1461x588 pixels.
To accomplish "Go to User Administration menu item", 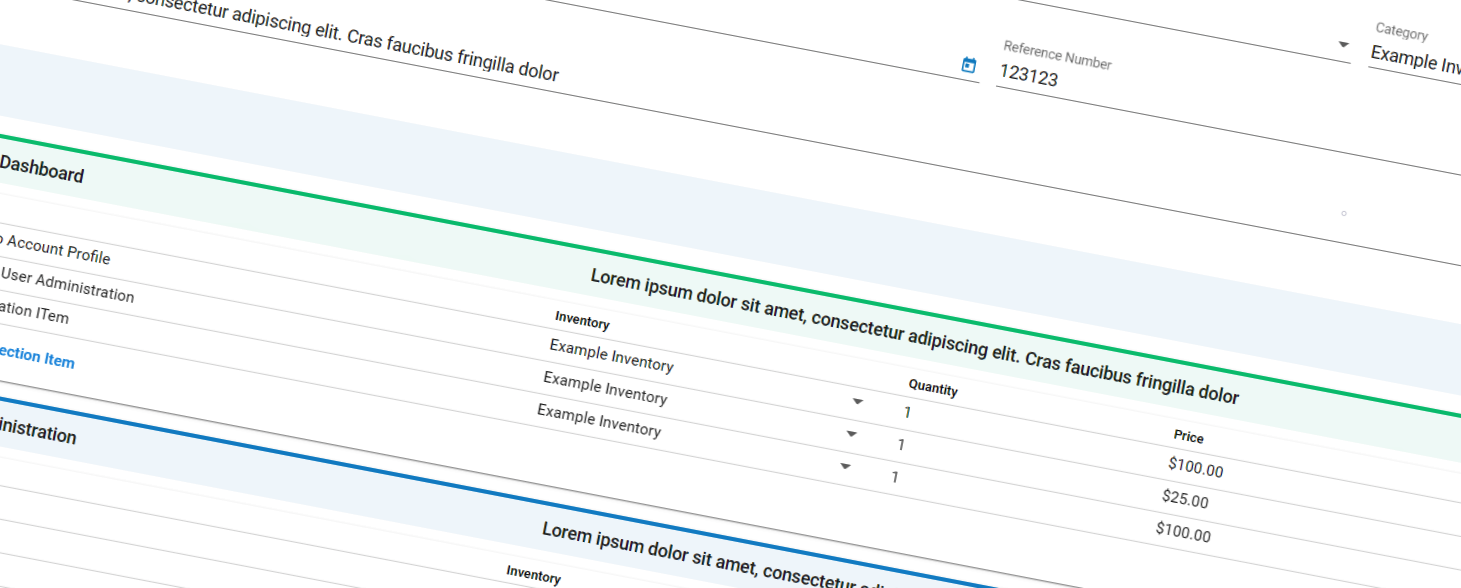I will click(x=67, y=283).
